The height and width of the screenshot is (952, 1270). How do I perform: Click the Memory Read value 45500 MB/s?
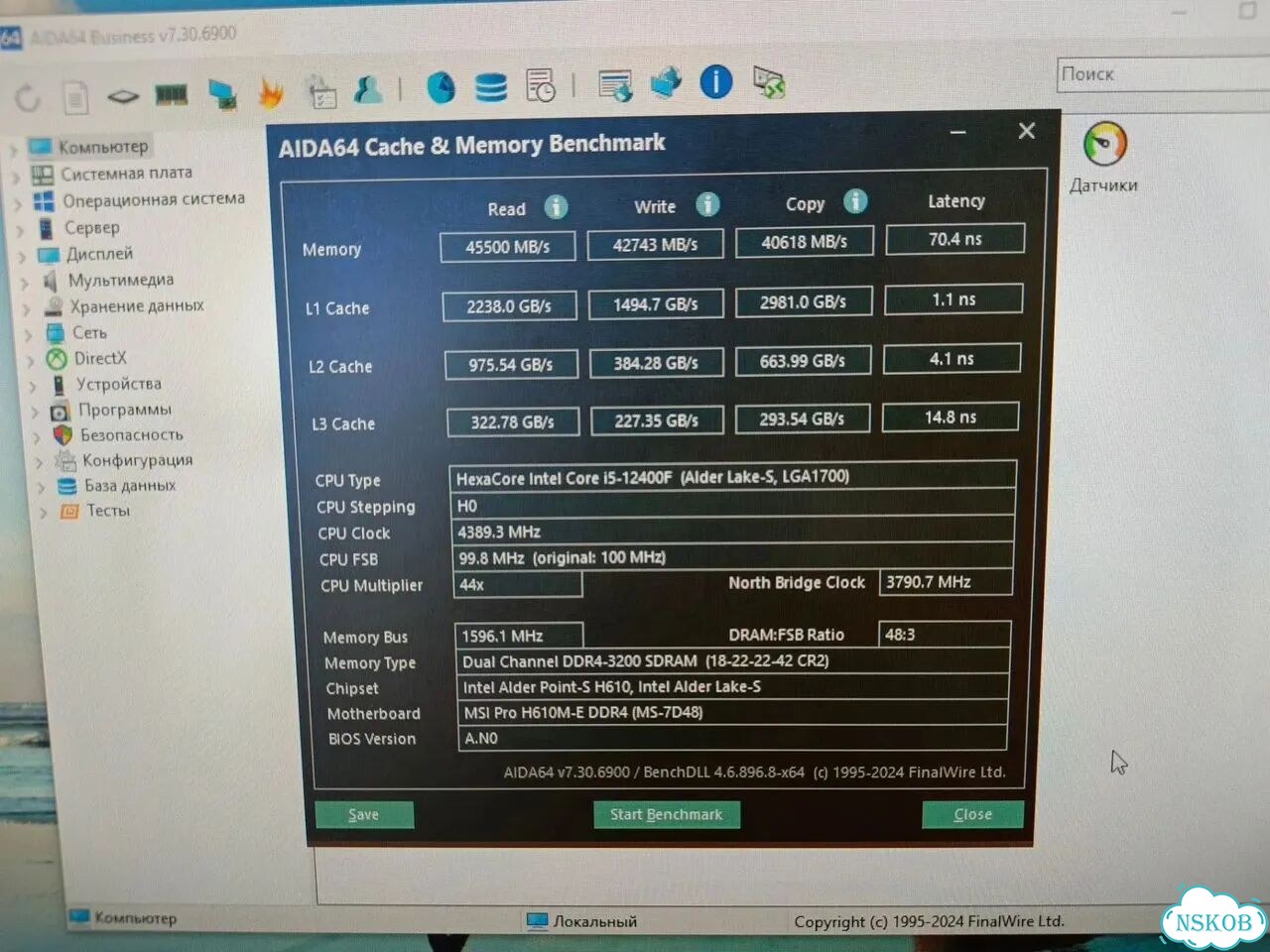coord(508,247)
